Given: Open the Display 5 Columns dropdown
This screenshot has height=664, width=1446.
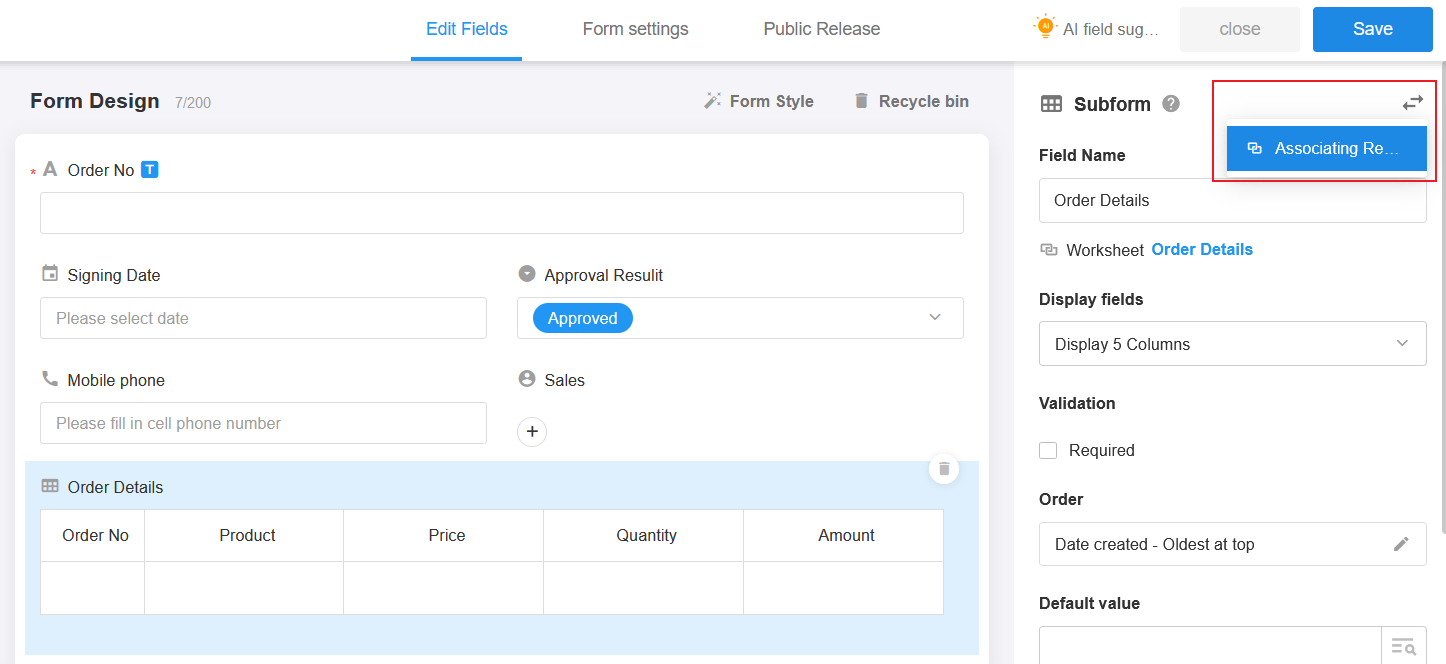Looking at the screenshot, I should pyautogui.click(x=1233, y=343).
